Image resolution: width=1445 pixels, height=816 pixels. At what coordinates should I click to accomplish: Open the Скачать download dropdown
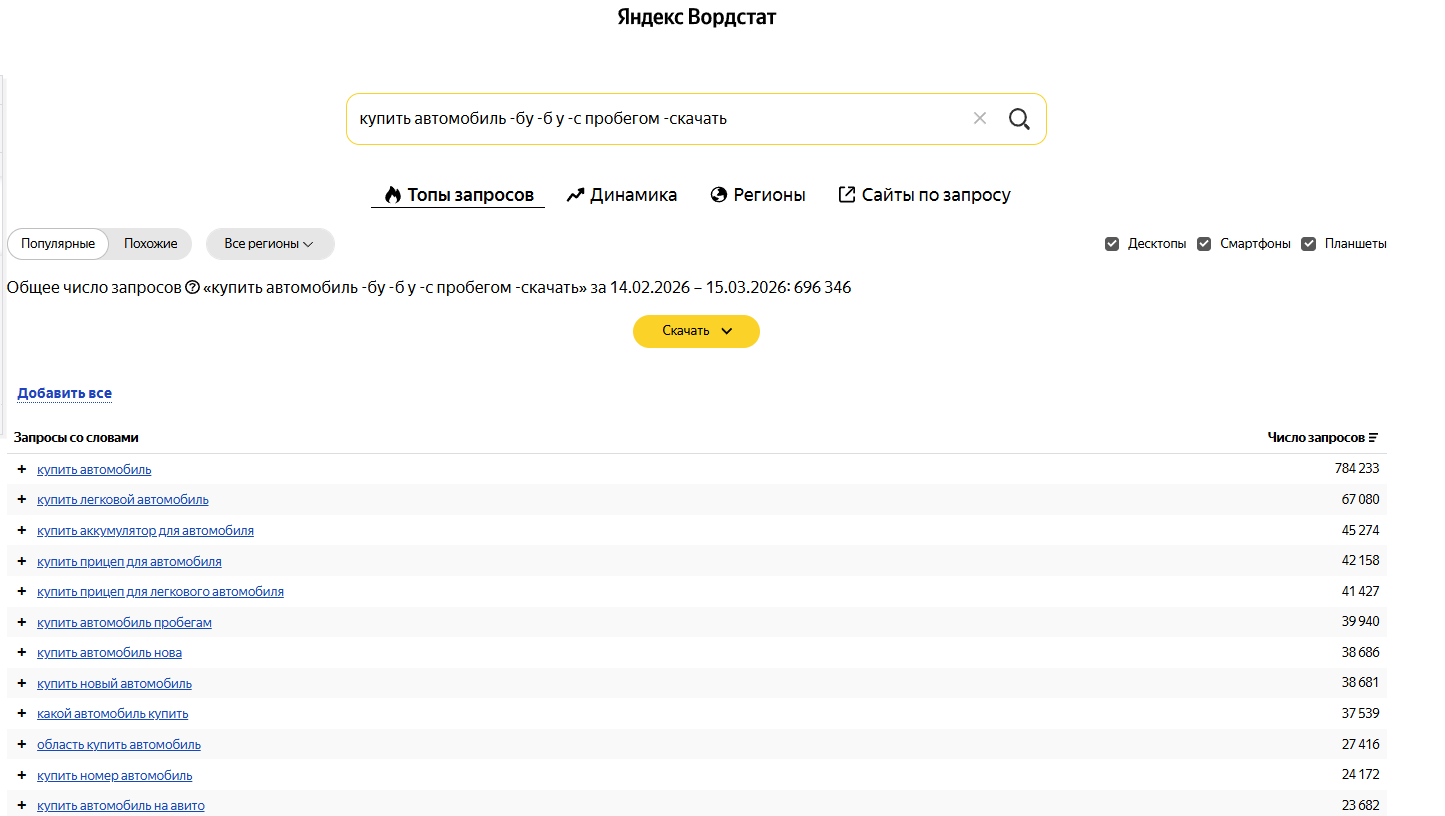696,331
